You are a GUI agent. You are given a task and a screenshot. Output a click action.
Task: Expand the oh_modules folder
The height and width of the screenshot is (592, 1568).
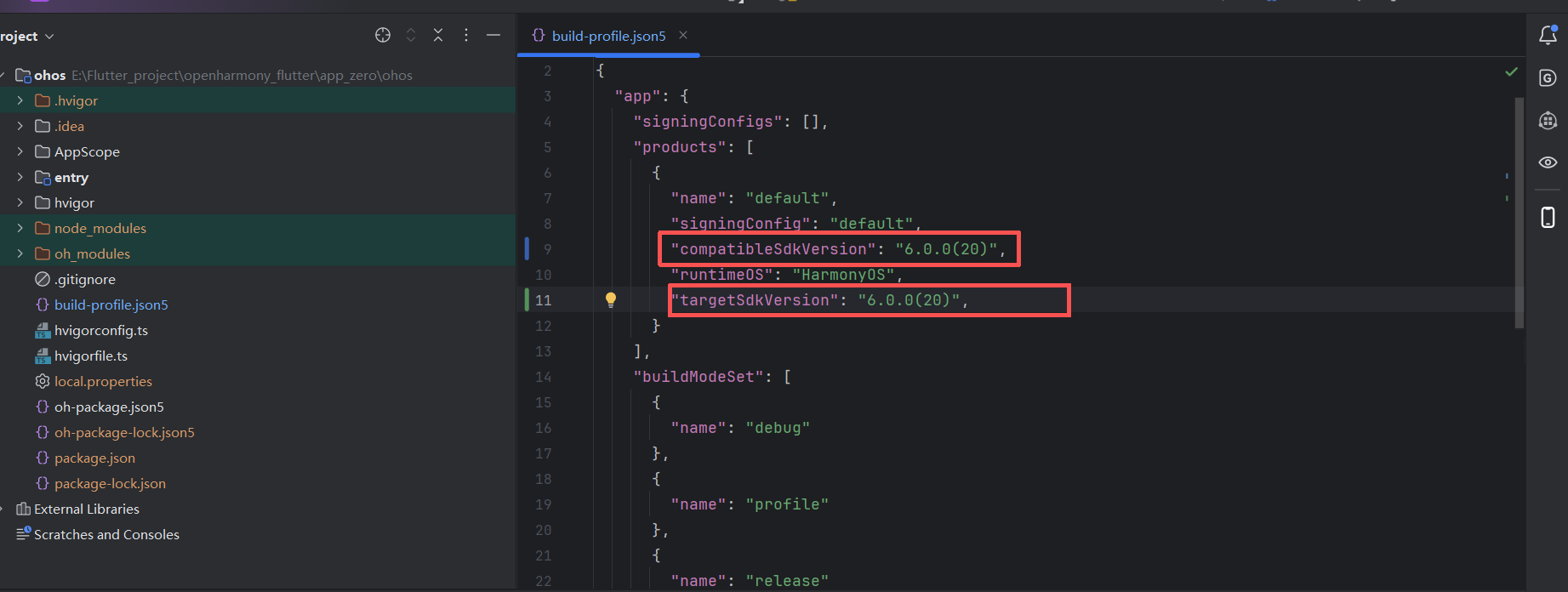coord(20,253)
